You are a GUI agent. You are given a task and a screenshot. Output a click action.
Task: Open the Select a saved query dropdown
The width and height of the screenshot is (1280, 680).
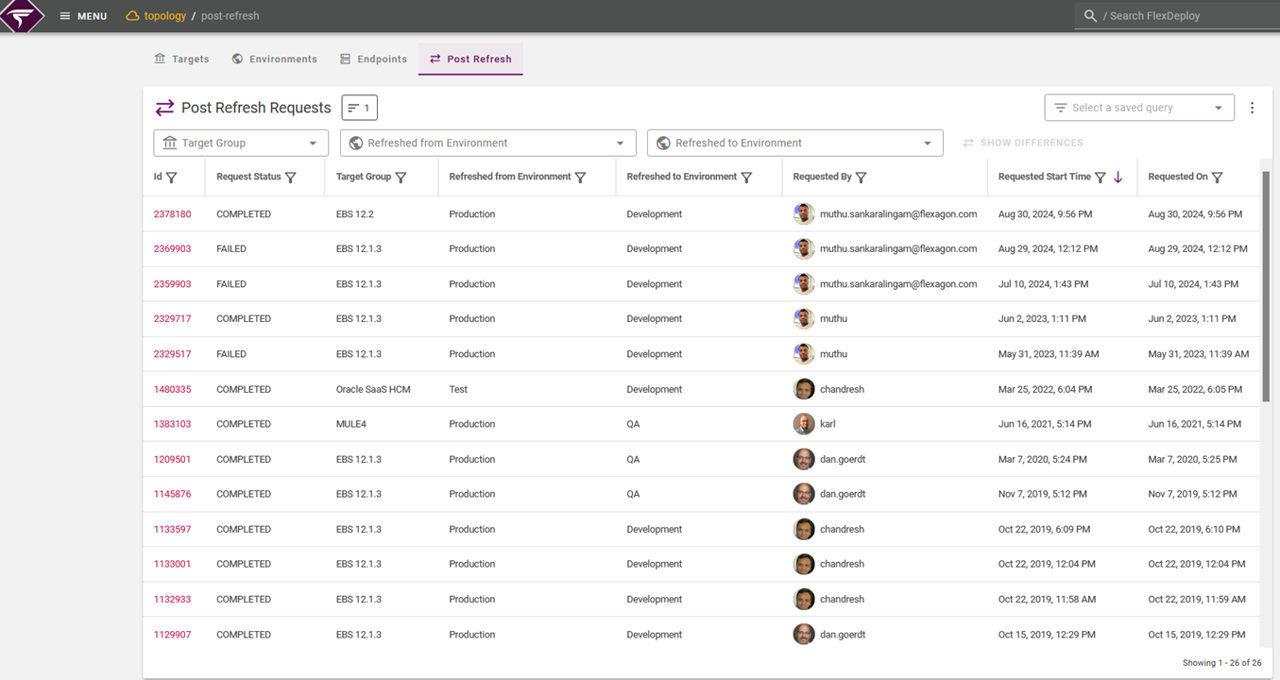coord(1139,108)
